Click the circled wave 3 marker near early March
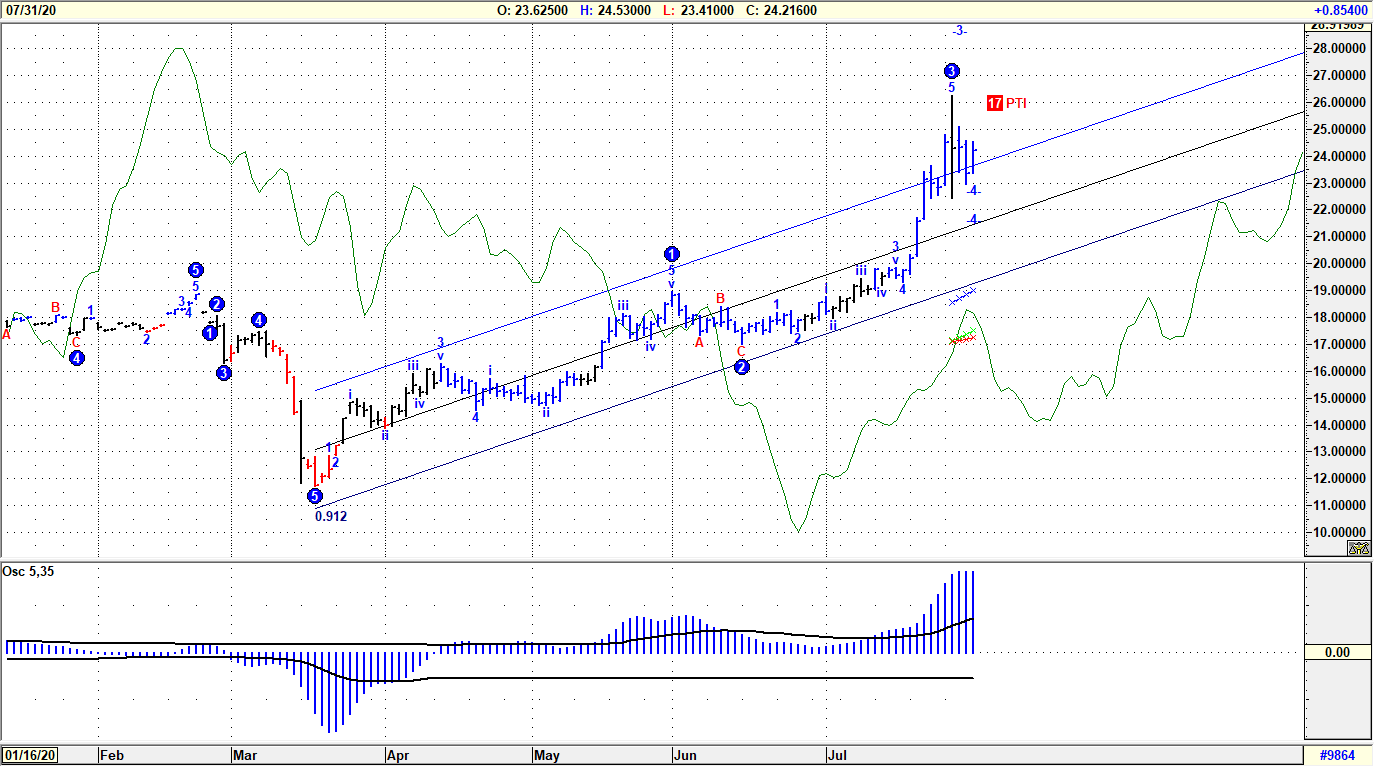The width and height of the screenshot is (1374, 767). (x=224, y=372)
